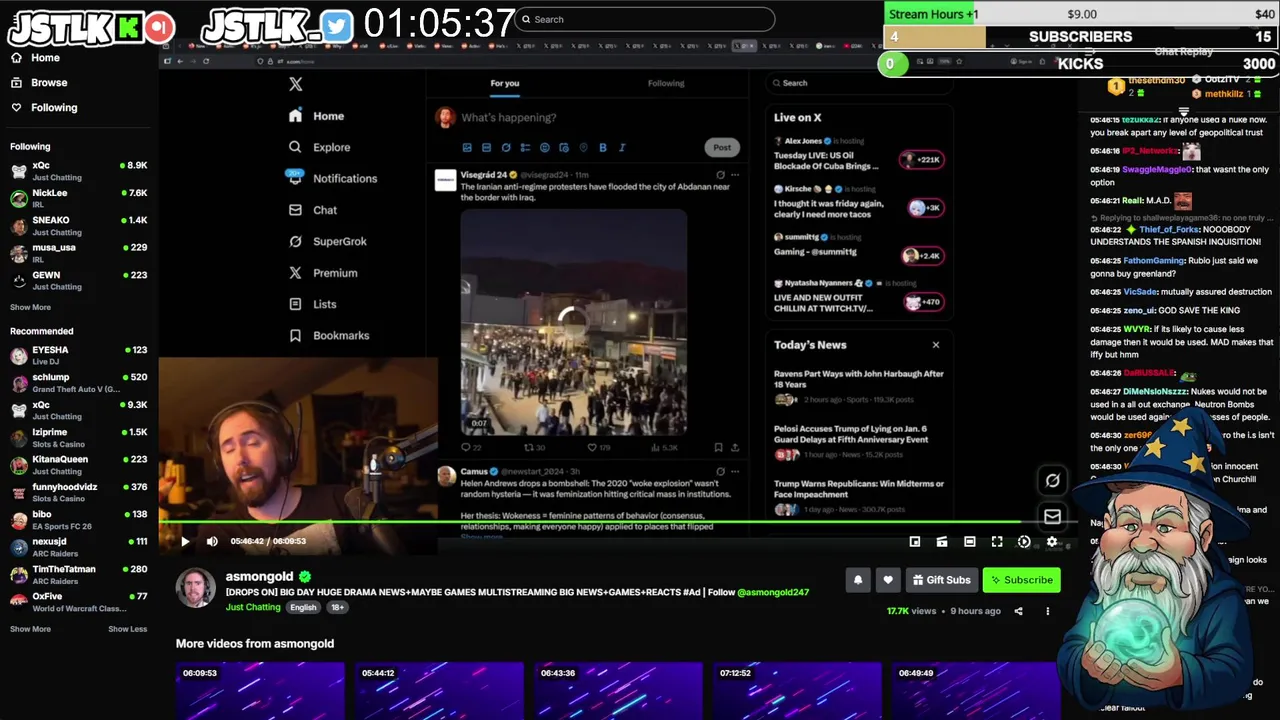Enter fullscreen mode in the player
The image size is (1280, 720).
[x=997, y=541]
